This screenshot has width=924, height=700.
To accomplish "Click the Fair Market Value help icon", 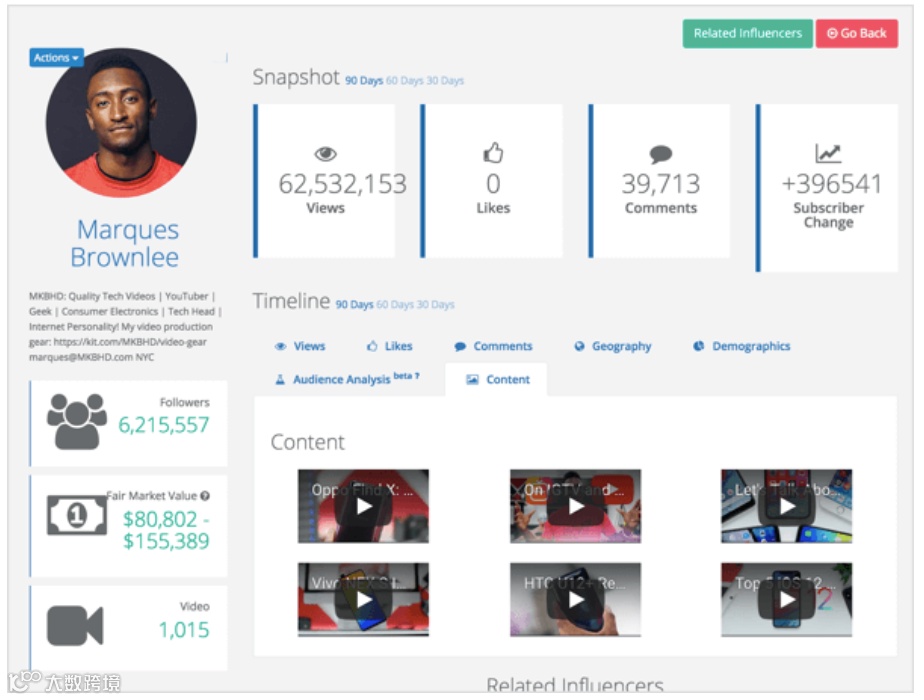I will pos(204,496).
